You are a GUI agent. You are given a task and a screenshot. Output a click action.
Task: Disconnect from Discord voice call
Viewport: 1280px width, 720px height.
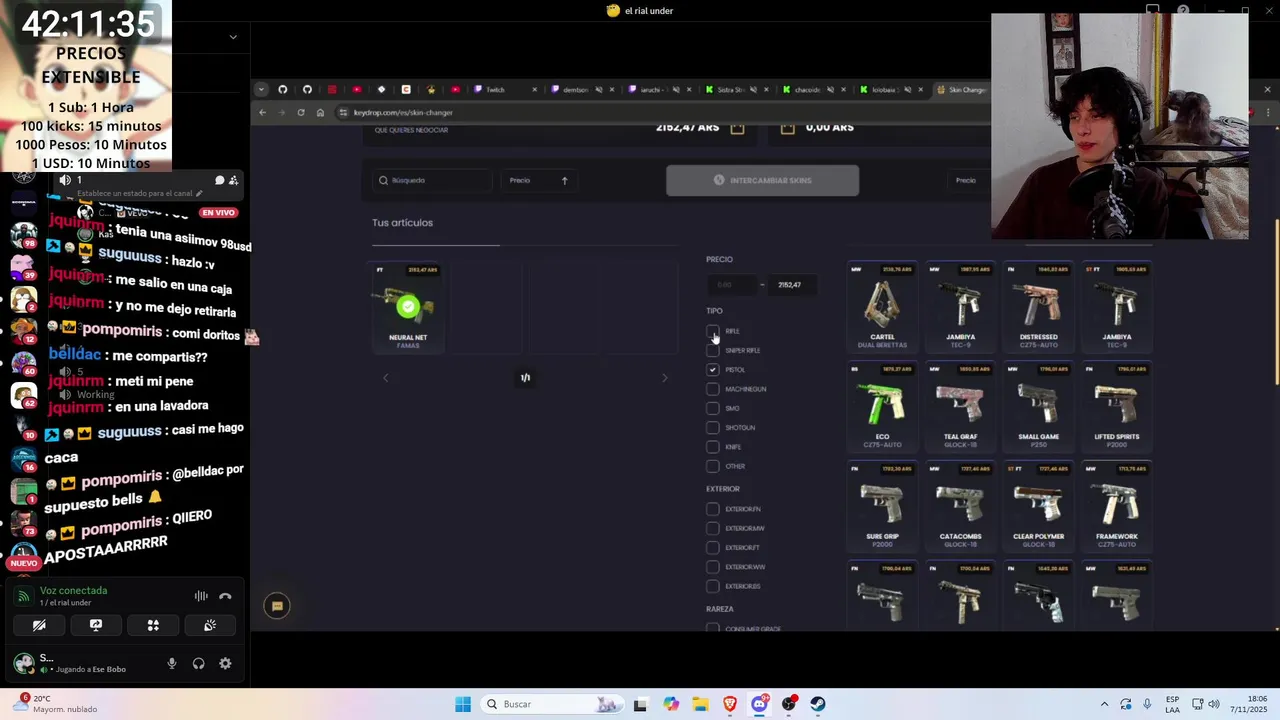coord(225,596)
